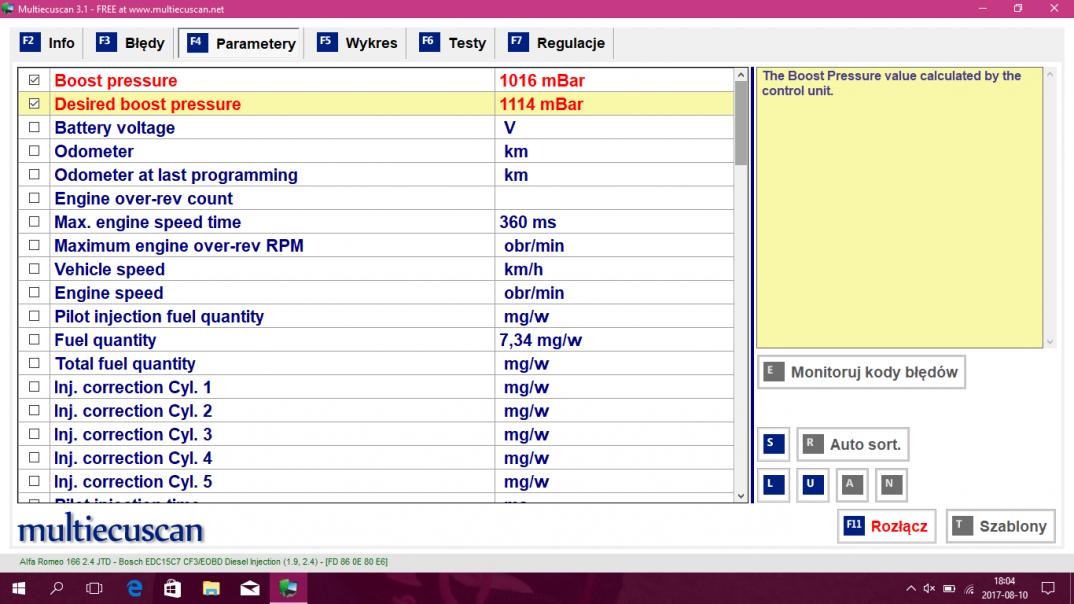Open the Wykres tab
The image size is (1074, 604).
[357, 43]
